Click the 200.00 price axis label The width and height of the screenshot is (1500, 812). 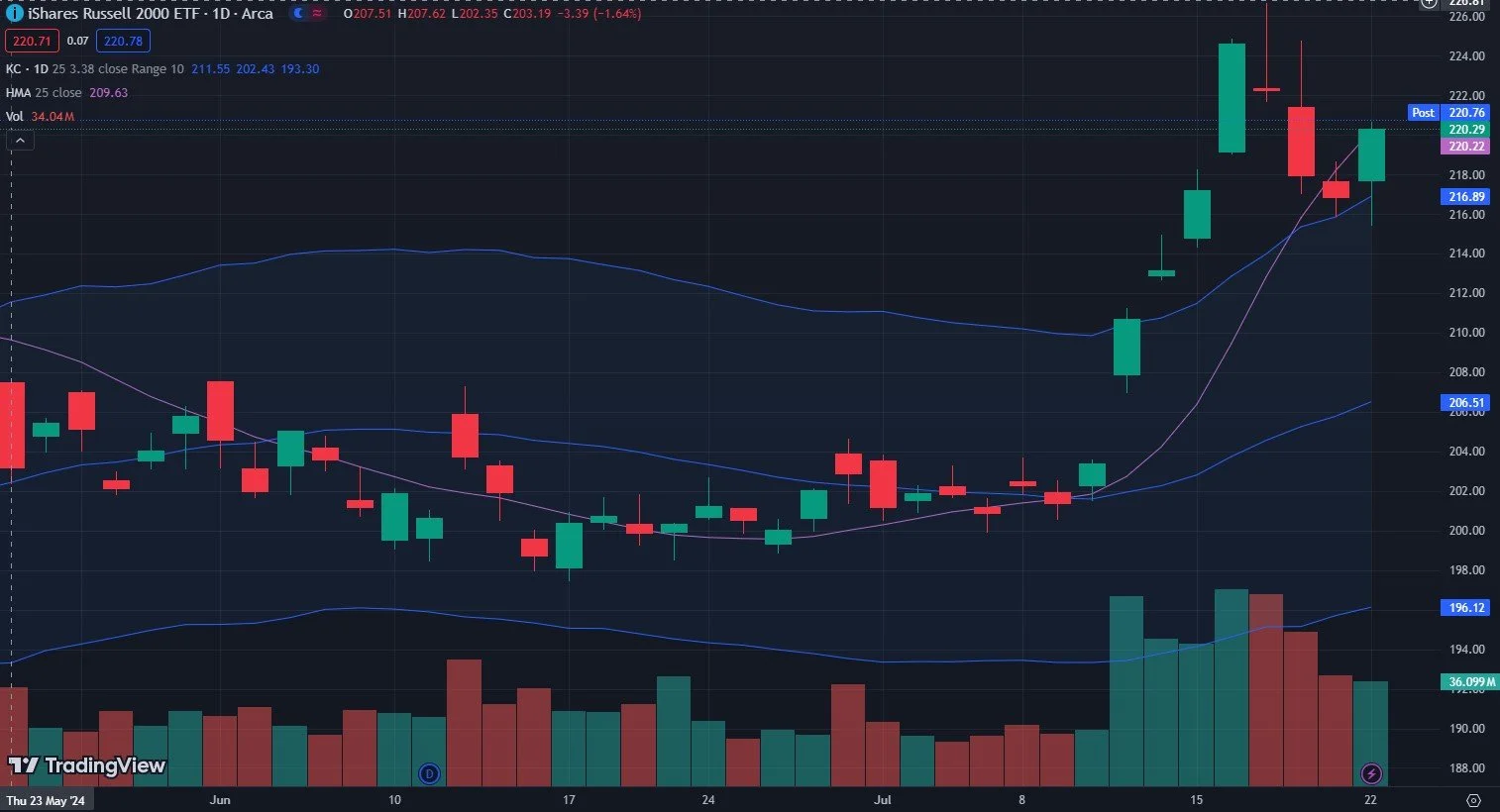[1466, 531]
